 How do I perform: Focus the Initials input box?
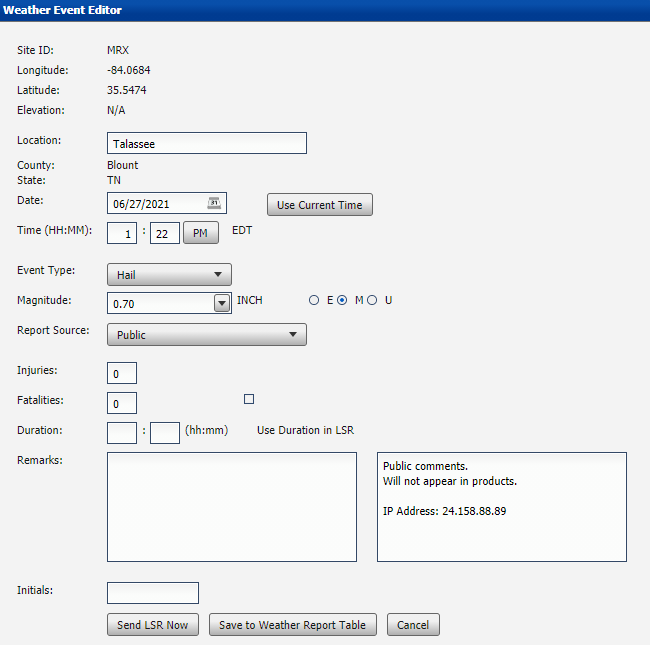click(152, 593)
